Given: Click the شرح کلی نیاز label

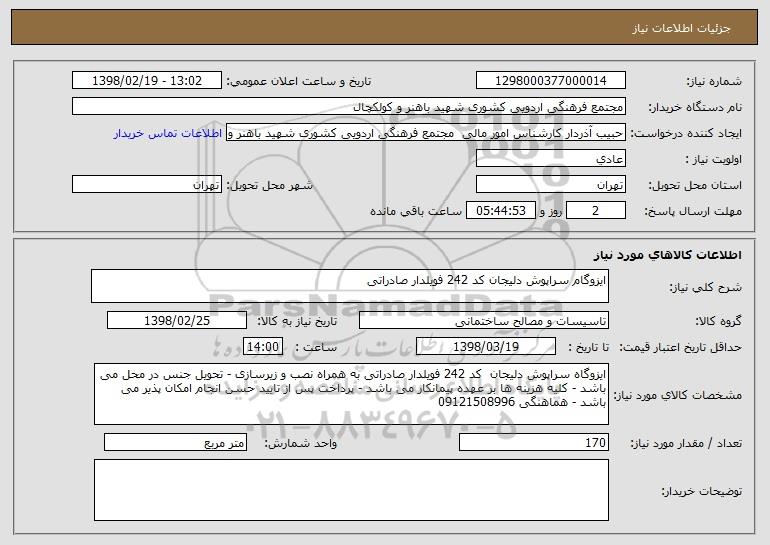Looking at the screenshot, I should coord(706,287).
